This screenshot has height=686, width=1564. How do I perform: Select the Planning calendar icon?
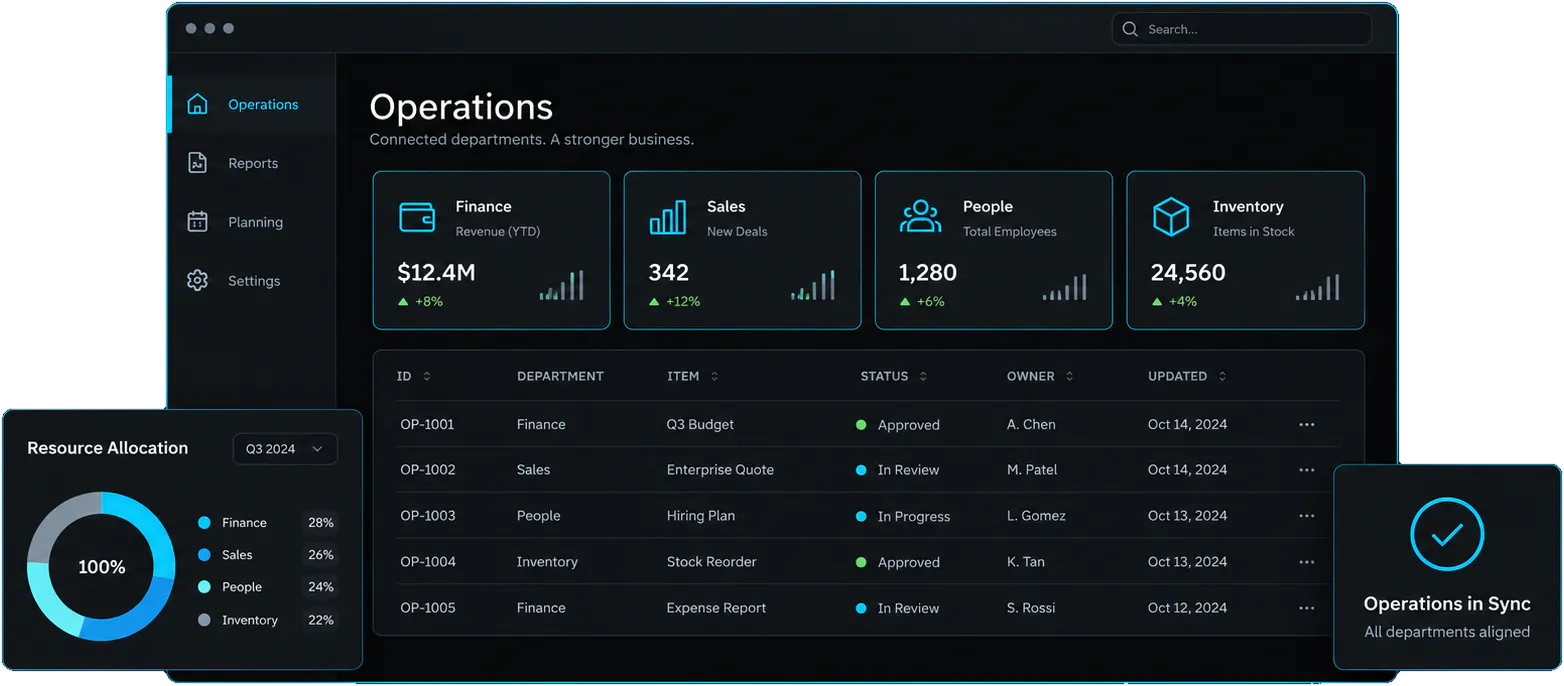tap(197, 222)
